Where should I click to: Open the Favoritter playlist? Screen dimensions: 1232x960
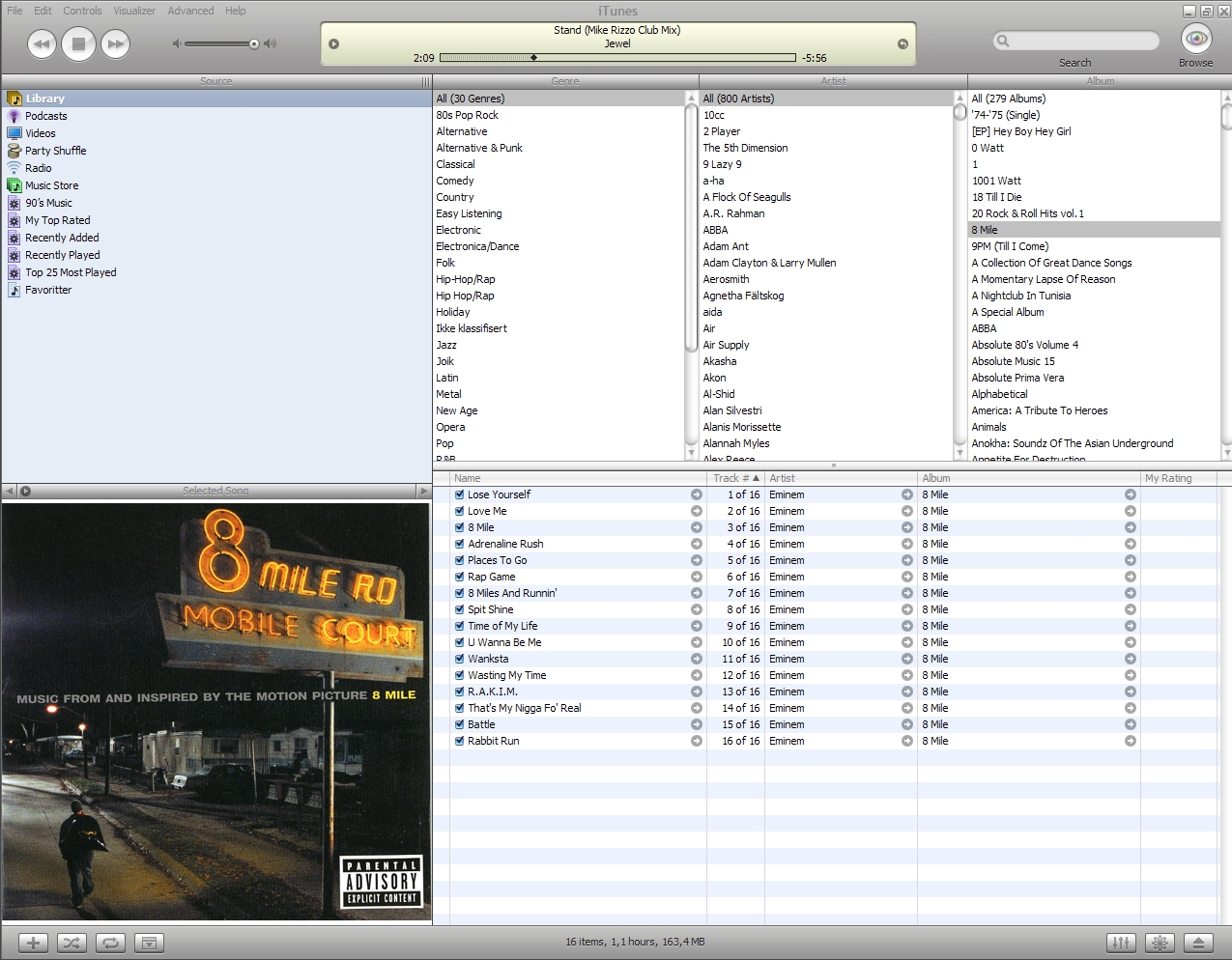point(47,290)
